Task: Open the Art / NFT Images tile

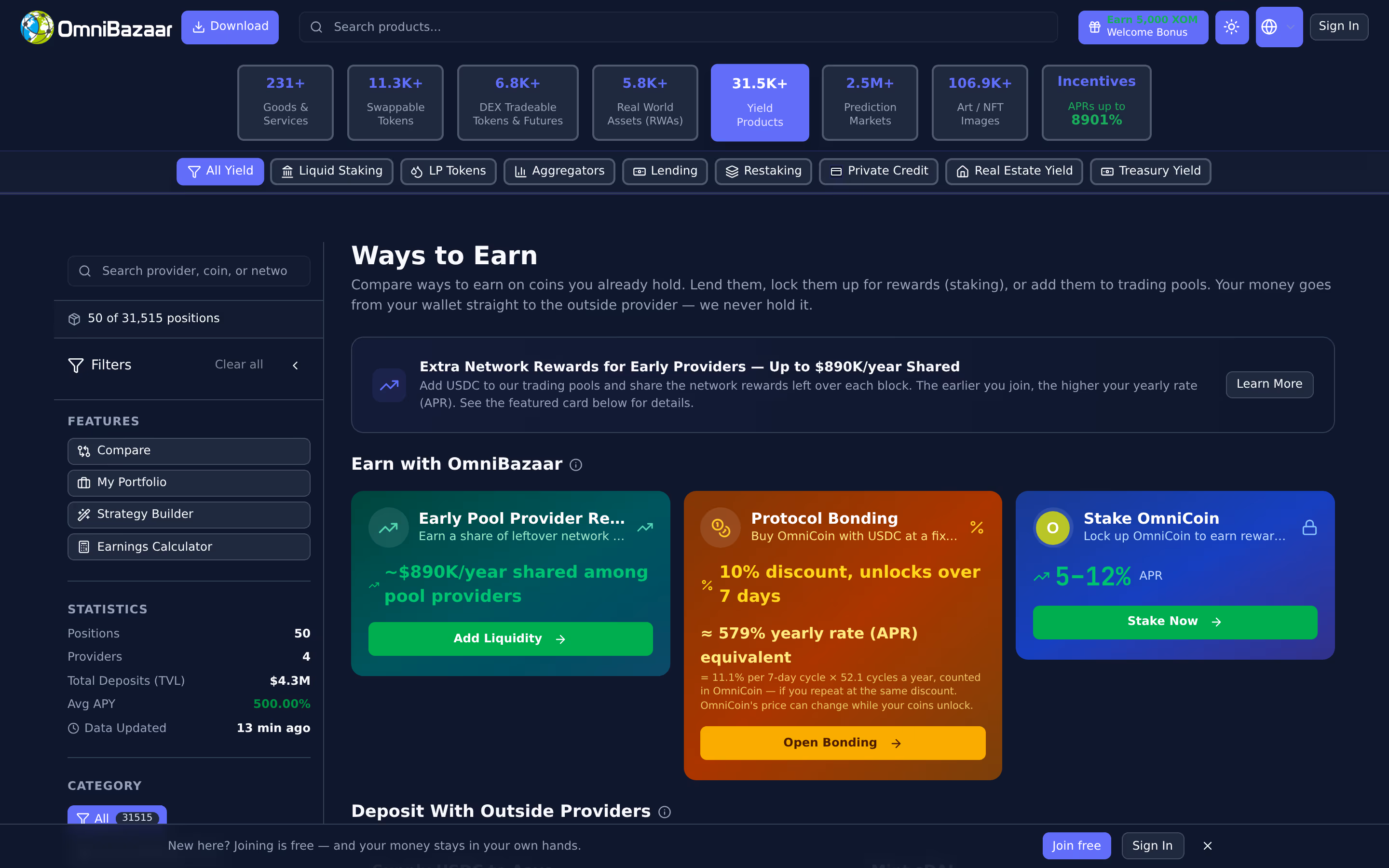Action: pos(980,102)
